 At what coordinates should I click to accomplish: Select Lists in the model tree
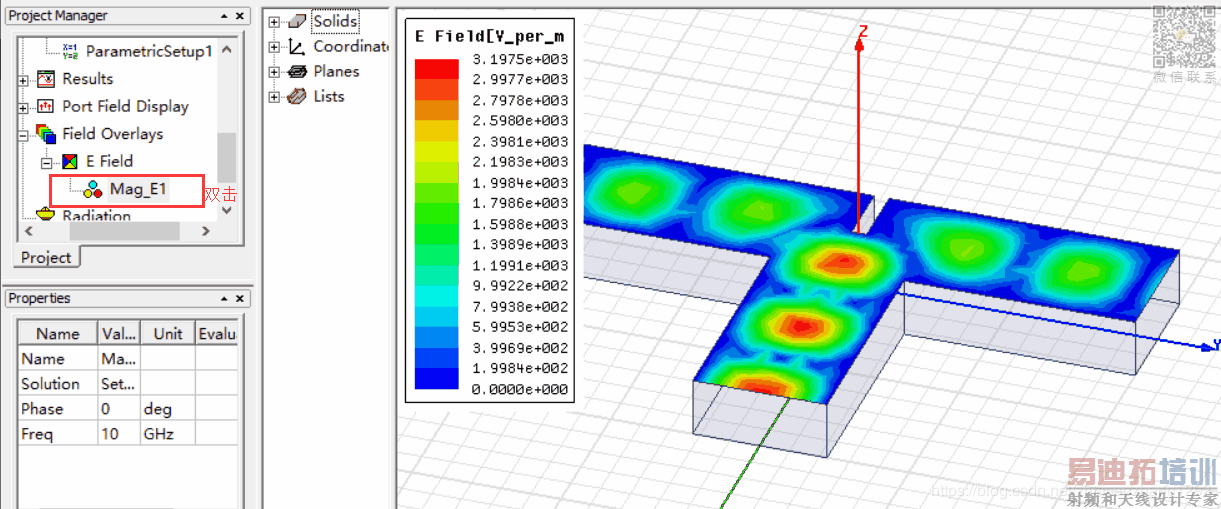(x=328, y=97)
